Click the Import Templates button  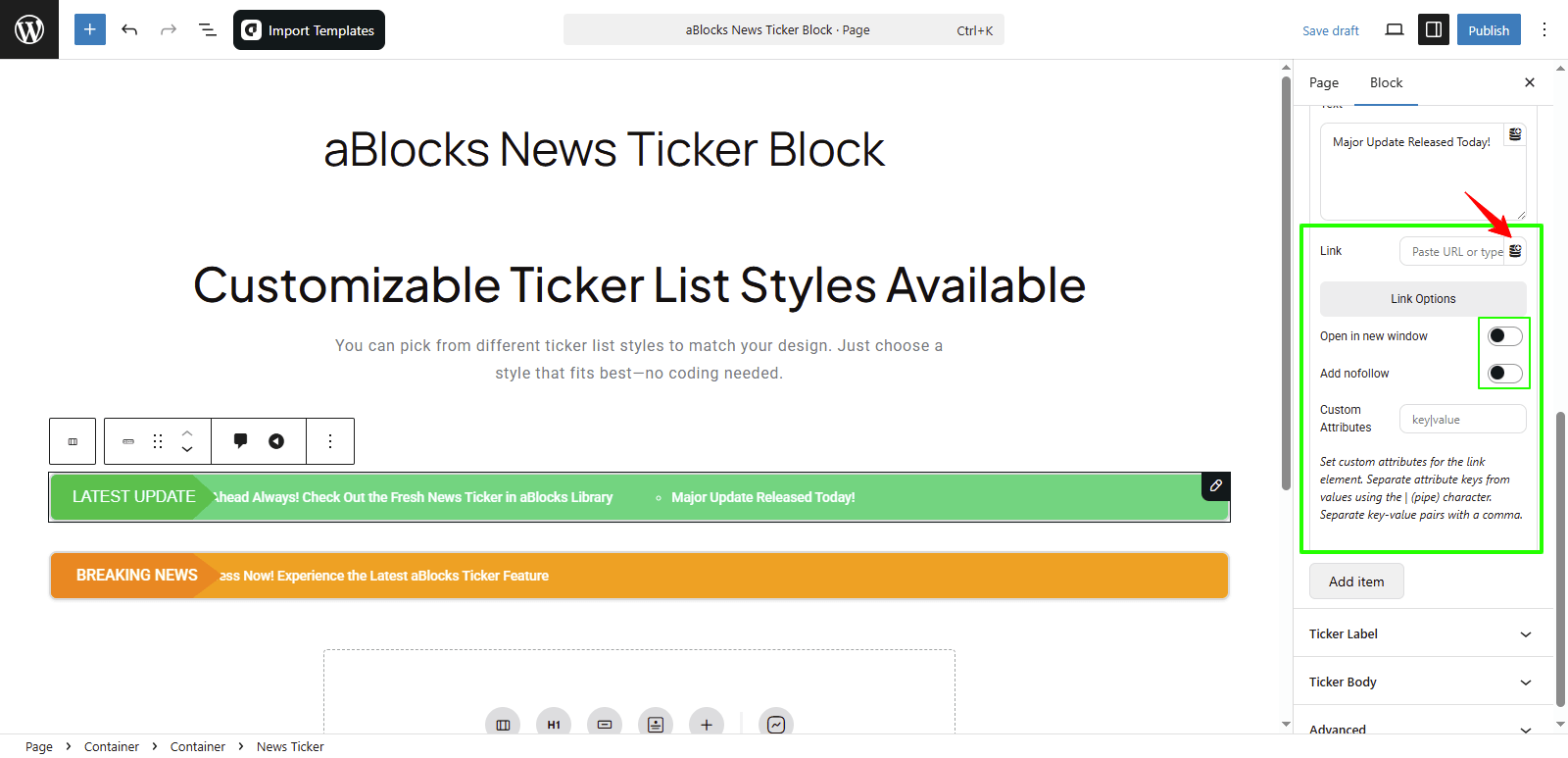click(309, 29)
